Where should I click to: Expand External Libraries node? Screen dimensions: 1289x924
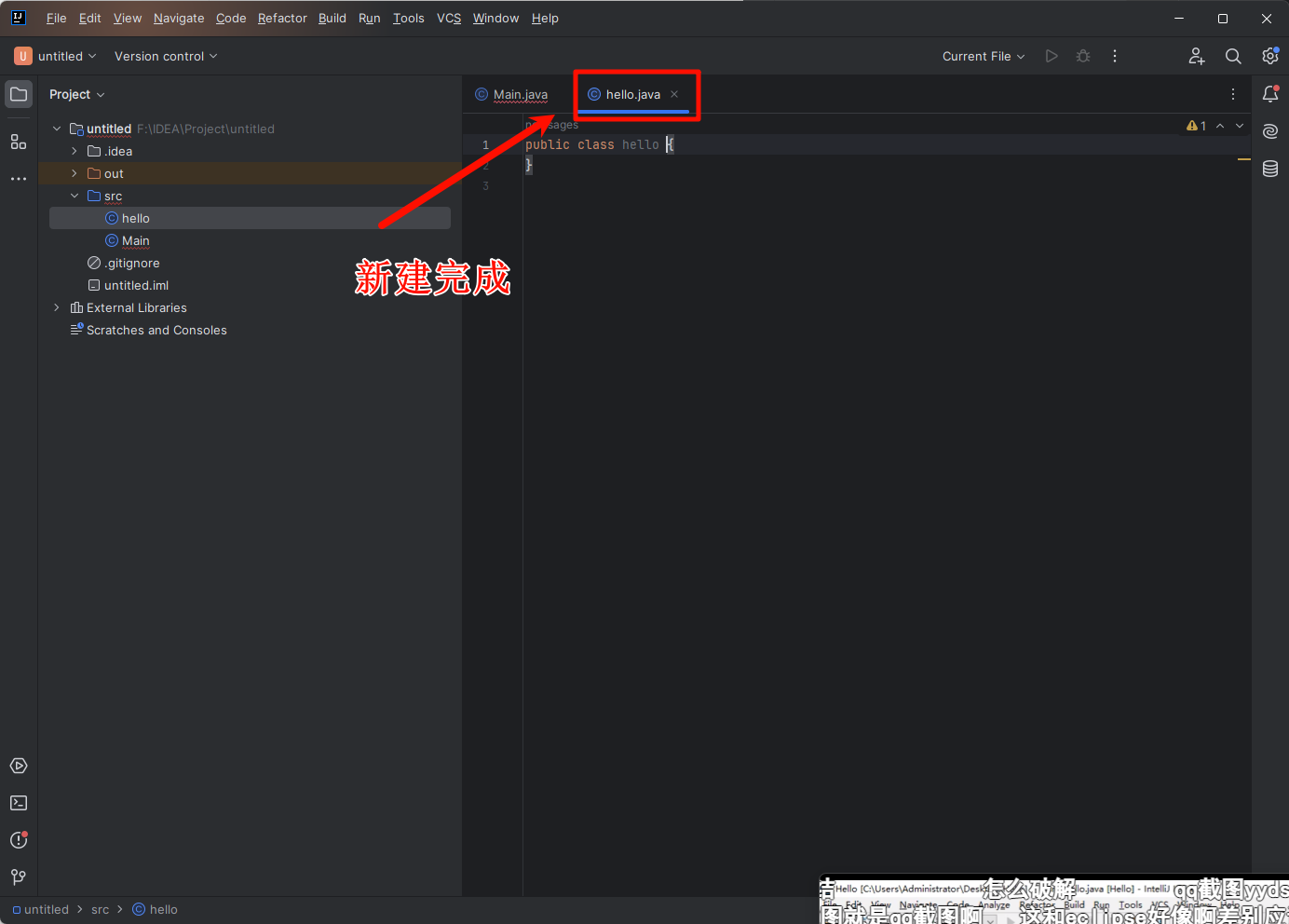click(x=57, y=307)
